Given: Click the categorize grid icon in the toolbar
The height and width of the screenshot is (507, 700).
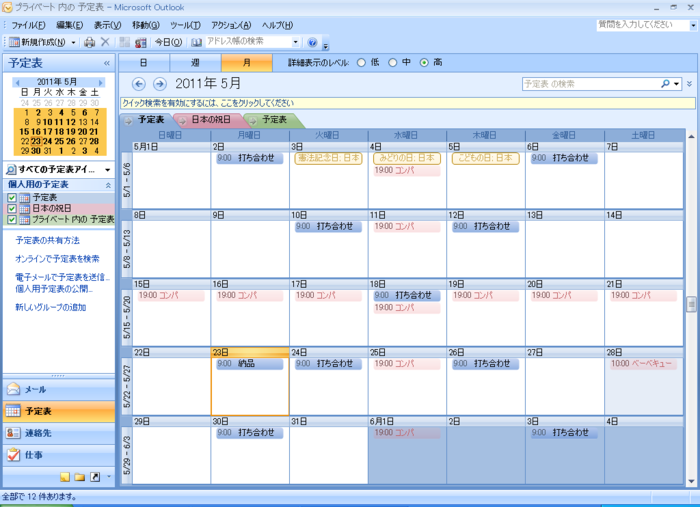Looking at the screenshot, I should tap(125, 42).
